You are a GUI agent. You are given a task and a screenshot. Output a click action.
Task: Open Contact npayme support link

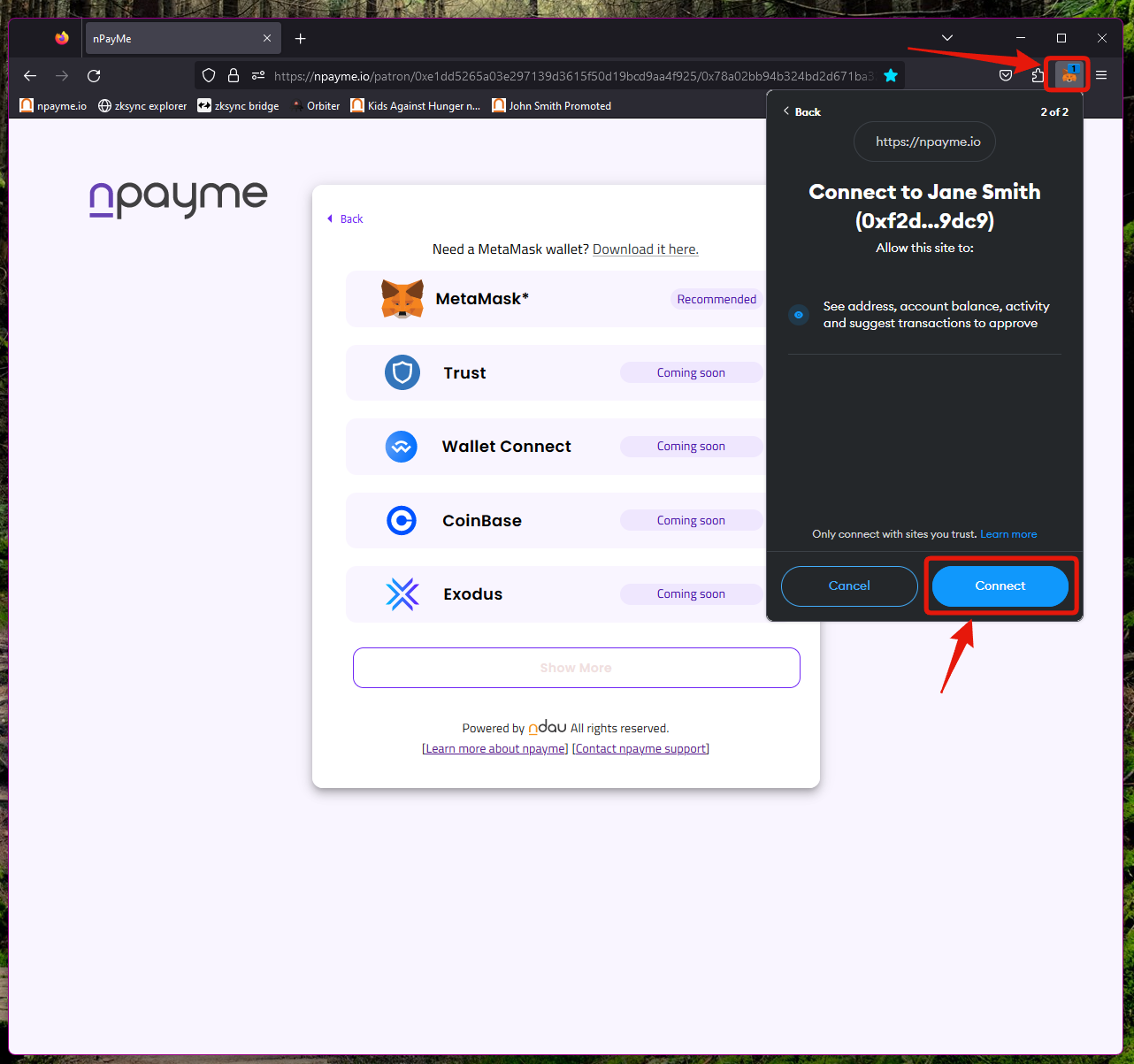641,748
